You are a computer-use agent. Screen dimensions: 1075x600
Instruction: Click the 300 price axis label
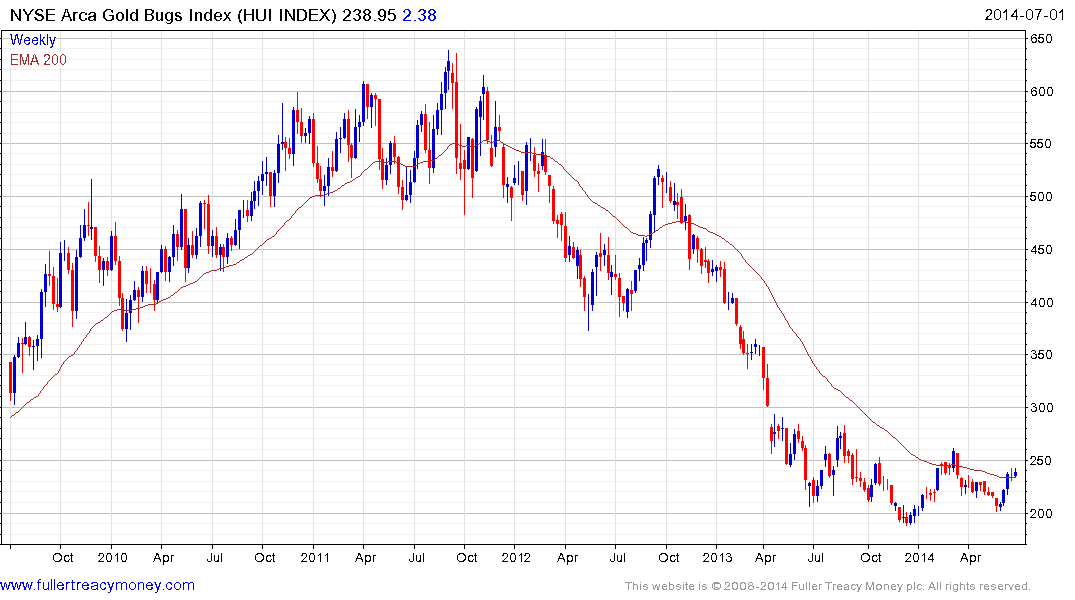click(x=1041, y=408)
